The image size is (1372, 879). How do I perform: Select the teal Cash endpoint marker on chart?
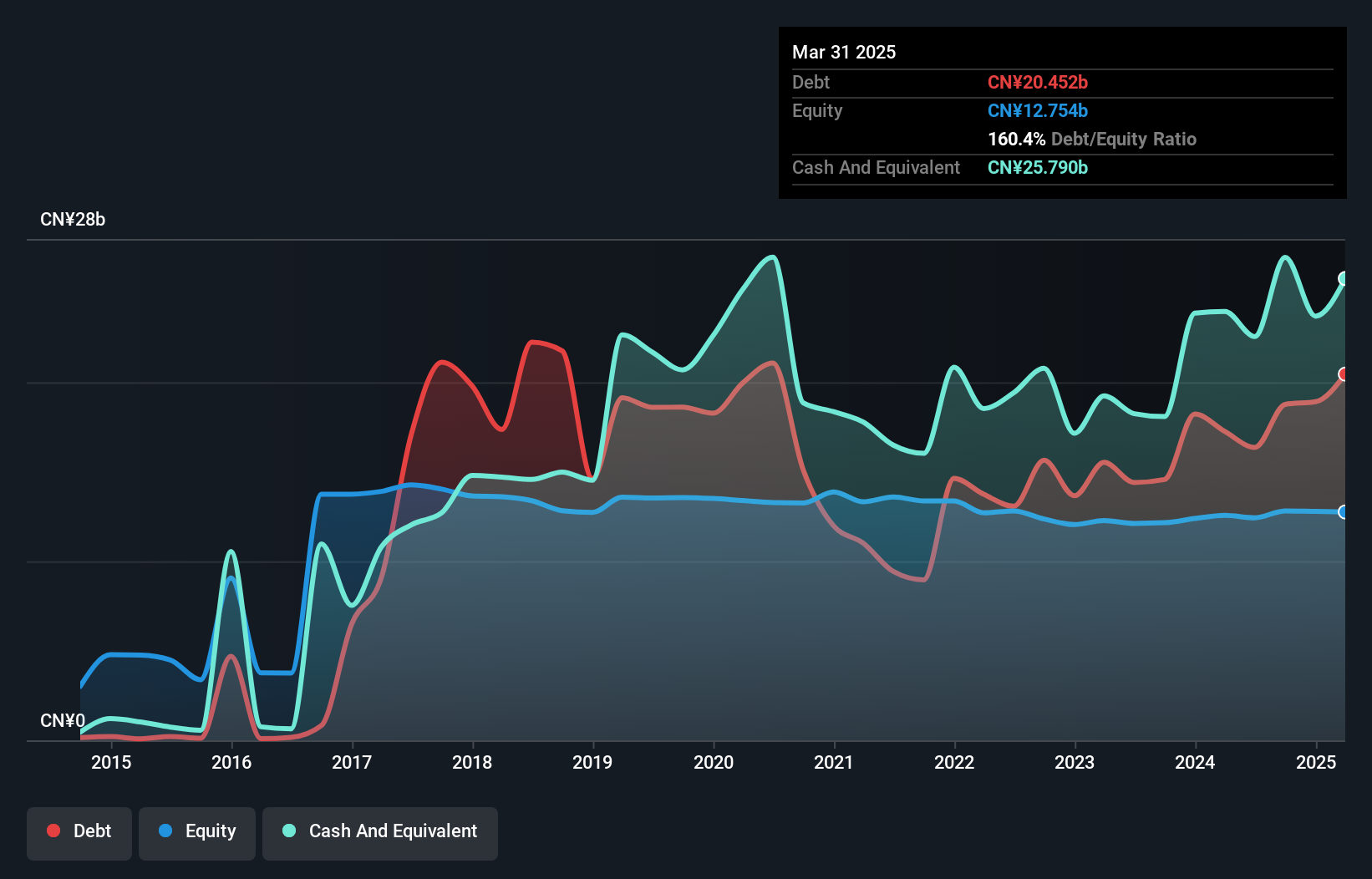[x=1344, y=278]
